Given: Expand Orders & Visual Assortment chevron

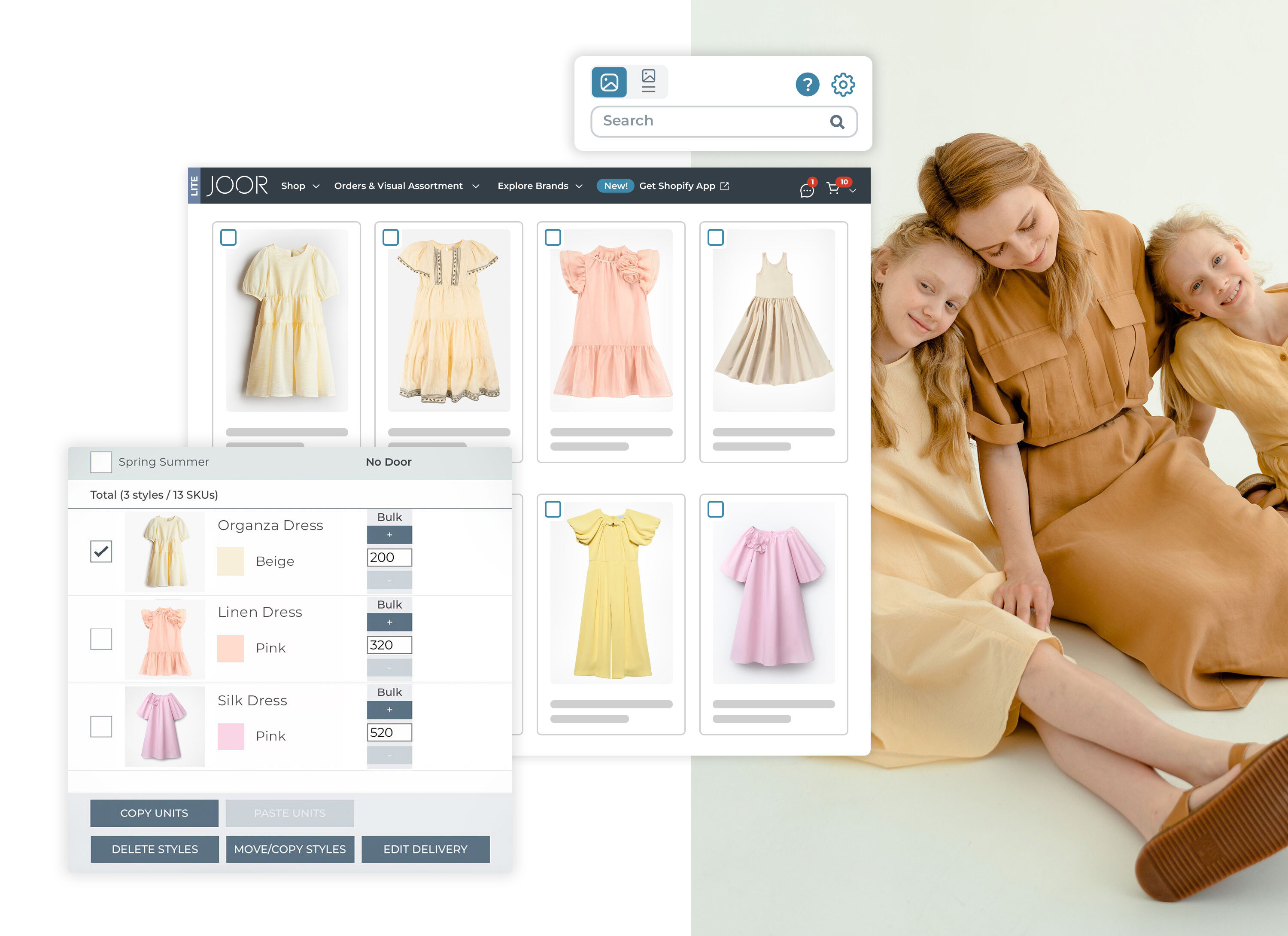Looking at the screenshot, I should point(475,186).
